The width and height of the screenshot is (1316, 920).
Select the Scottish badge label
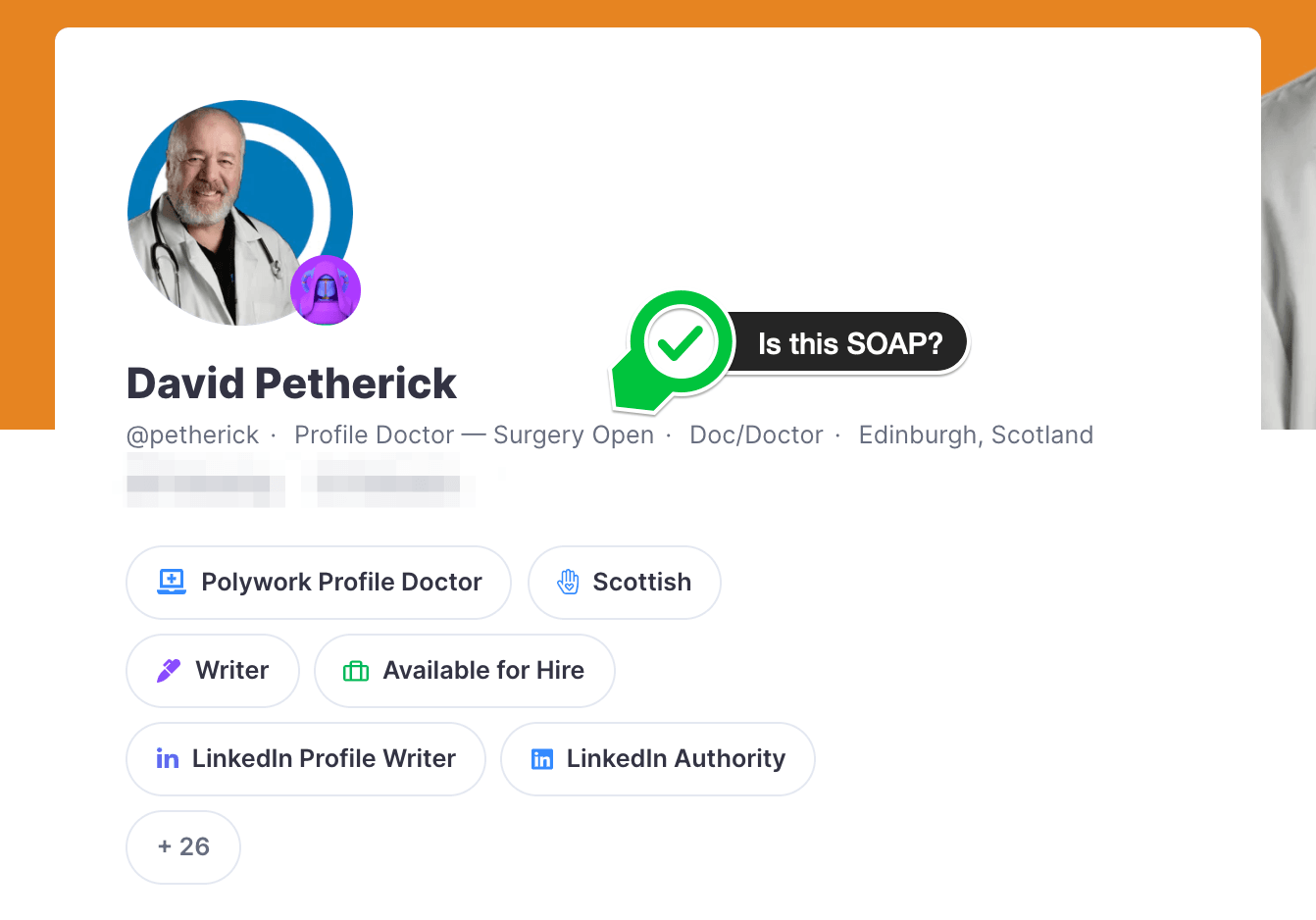[642, 582]
